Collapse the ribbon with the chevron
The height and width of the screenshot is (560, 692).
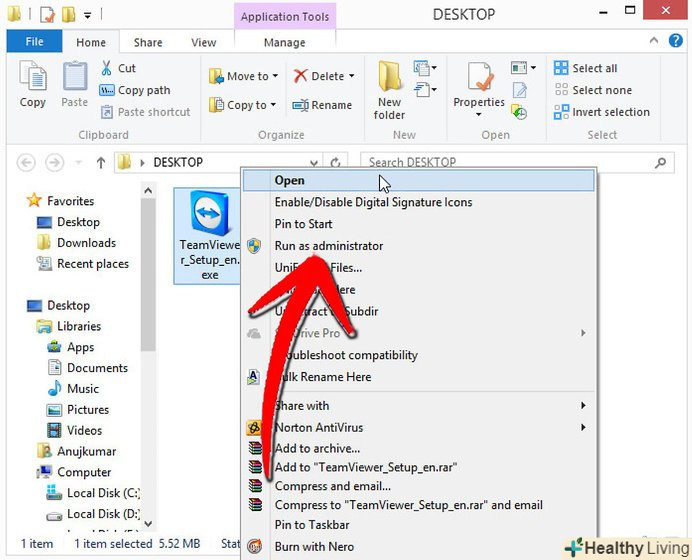[x=654, y=41]
